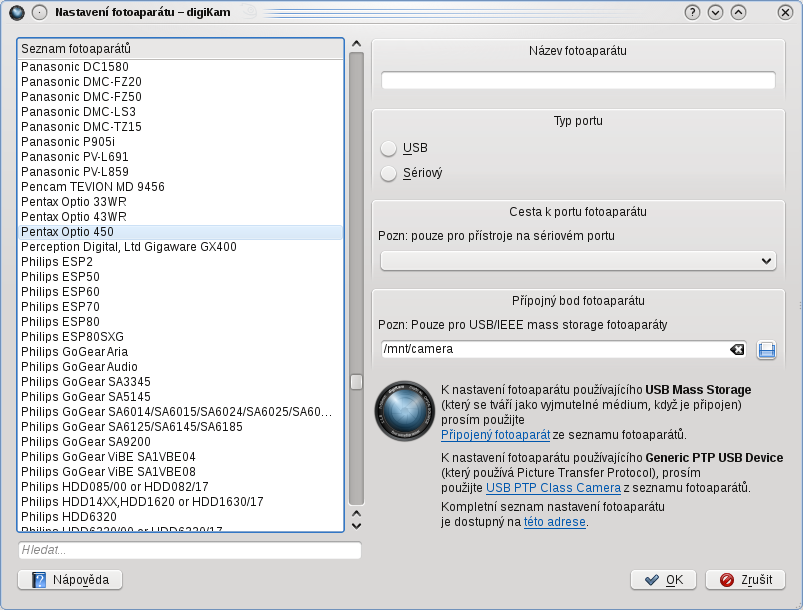
Task: Click the digiKam window menu icon
Action: tap(16, 12)
